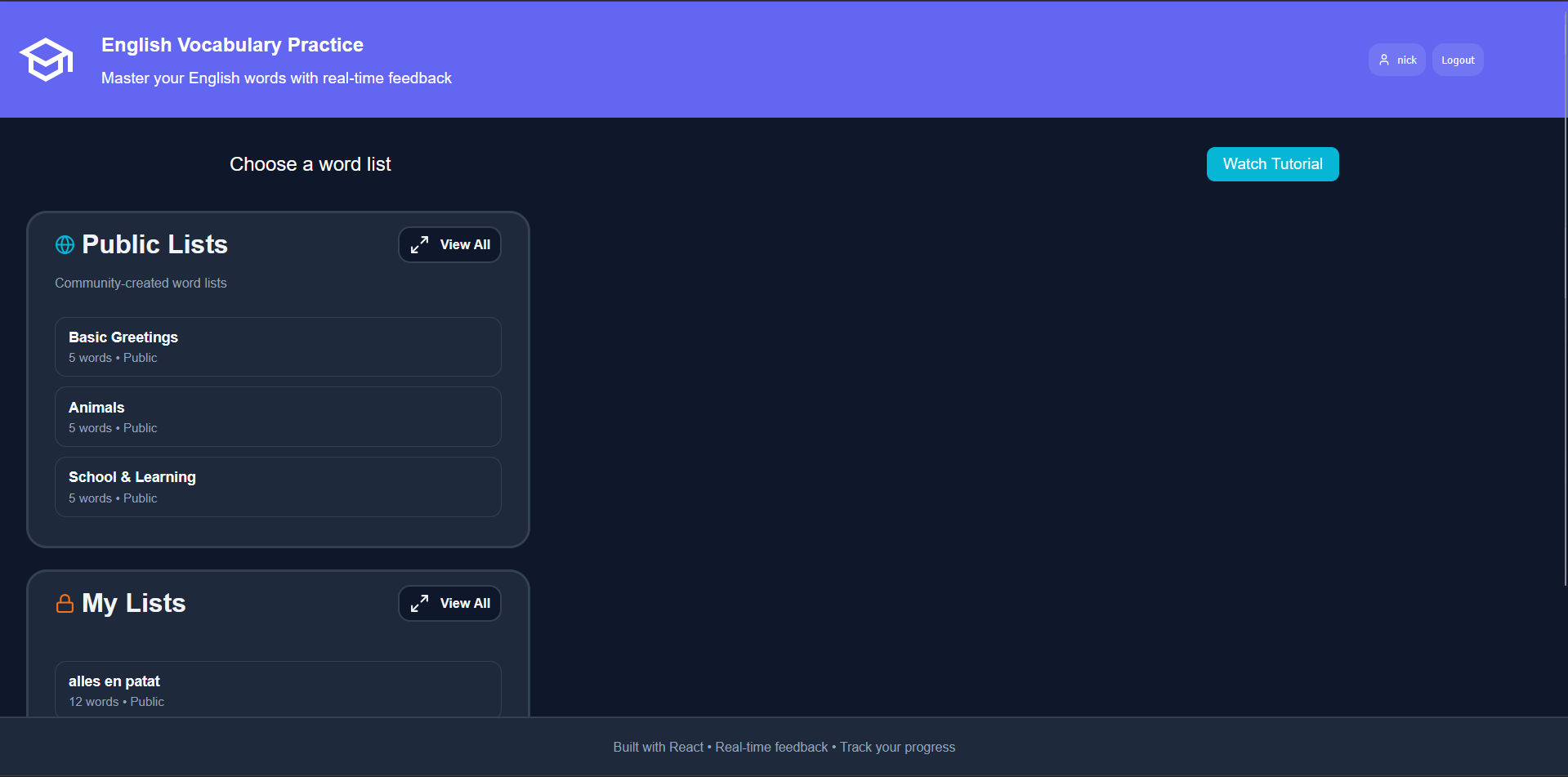This screenshot has width=1568, height=777.
Task: Open the Watch Tutorial video
Action: click(1271, 164)
